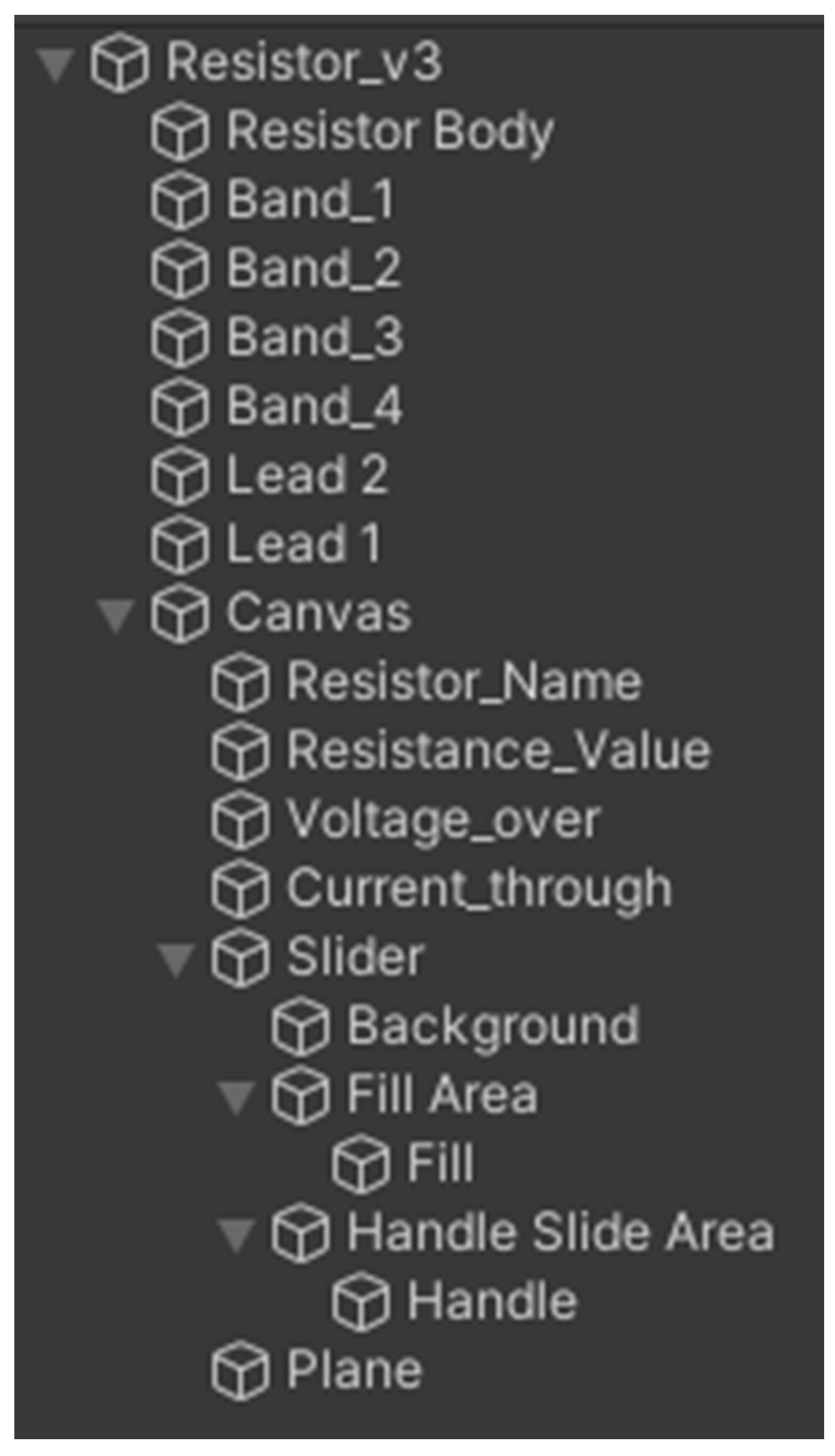Collapse the Canvas children
The height and width of the screenshot is (1456, 835).
click(x=116, y=616)
